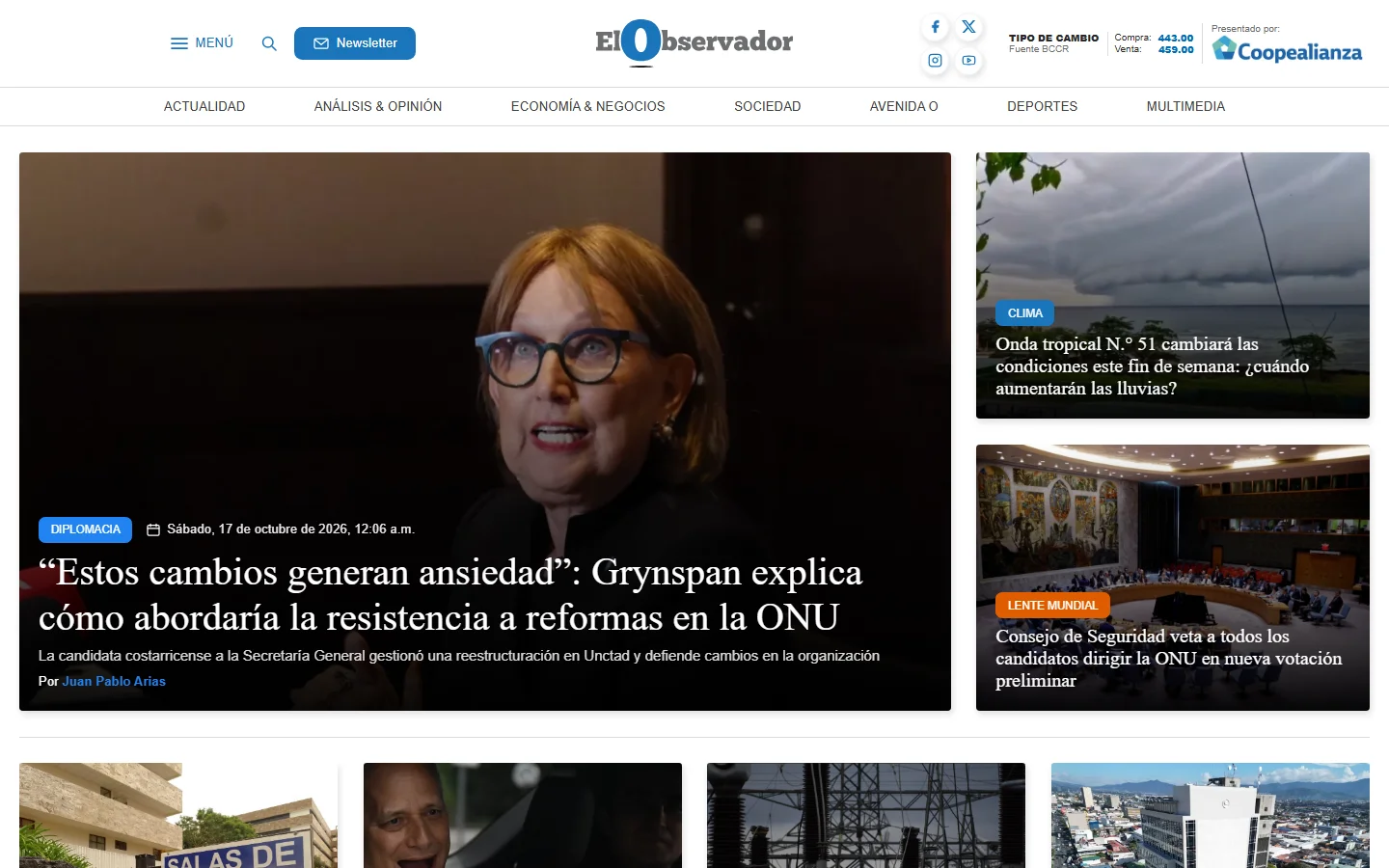Open thumbnail of smiling man portrait
The width and height of the screenshot is (1389, 868).
click(523, 816)
